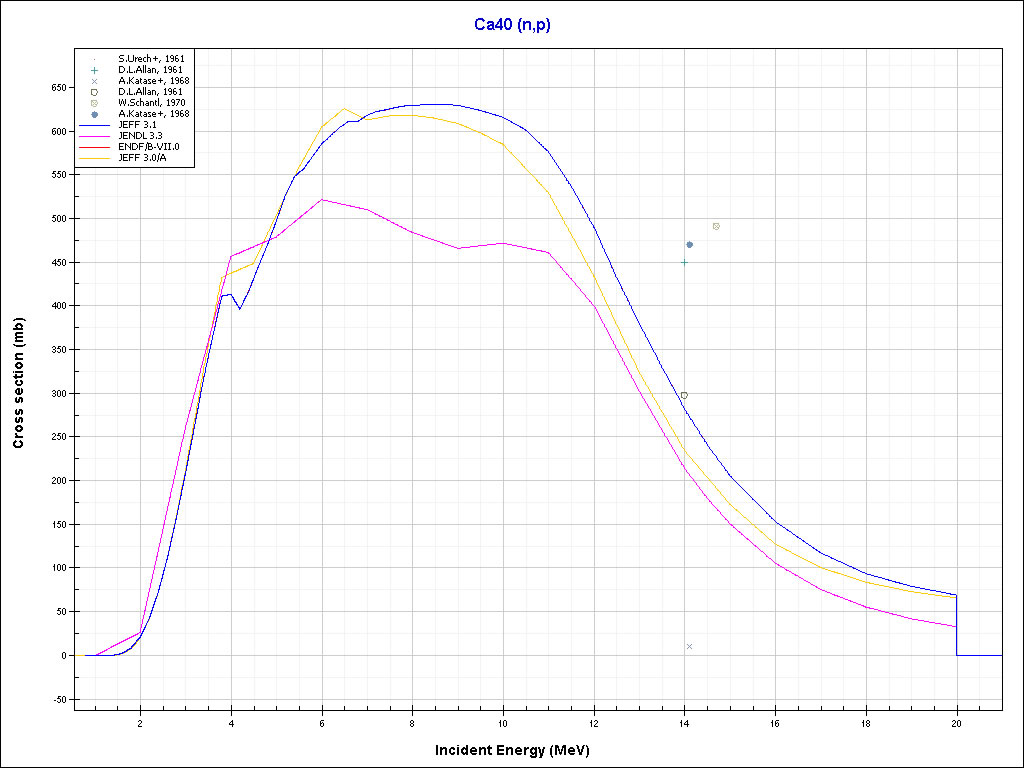Select the Cross section (mb) axis label
The image size is (1024, 768).
[x=19, y=383]
